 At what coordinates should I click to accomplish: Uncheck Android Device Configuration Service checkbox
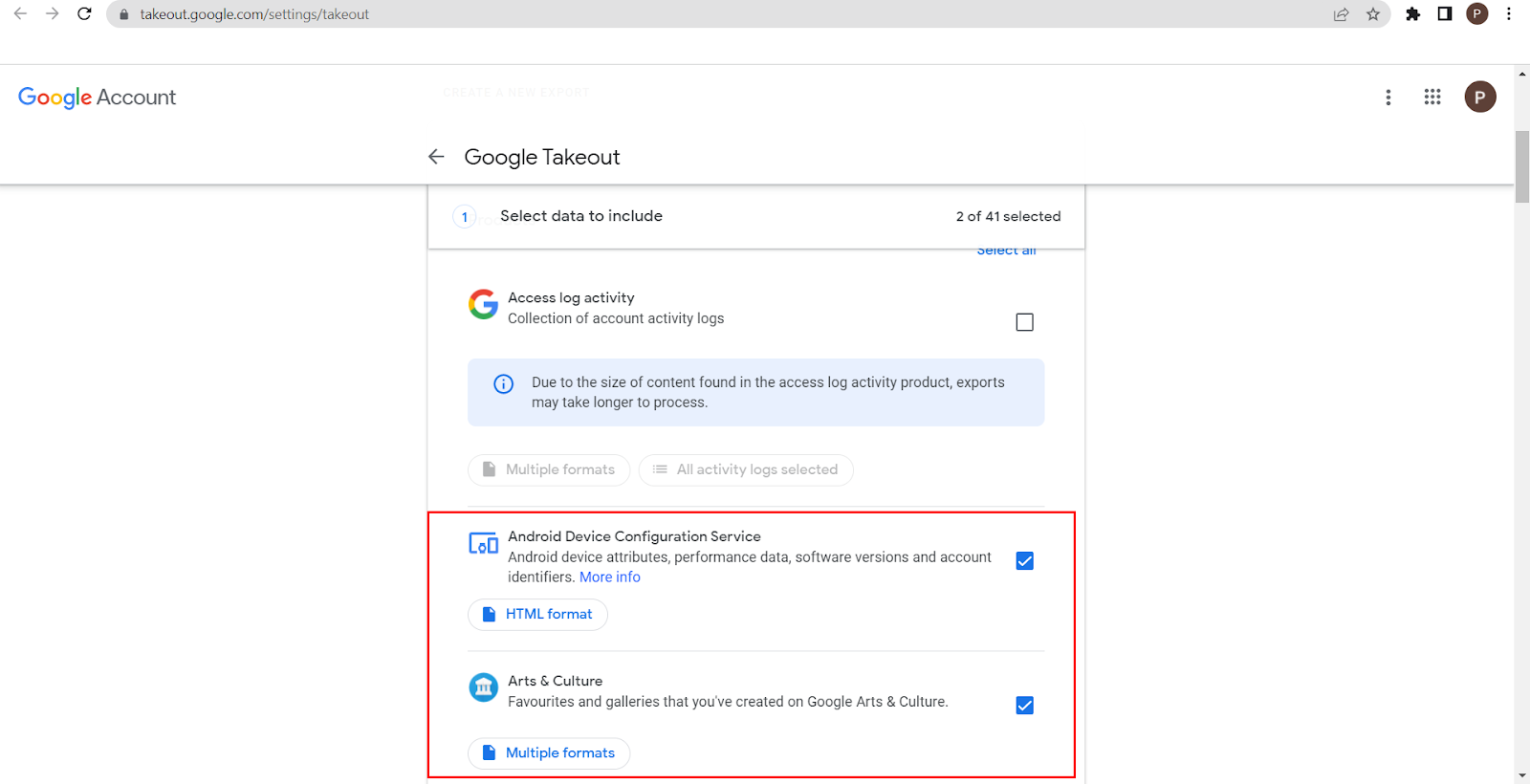pyautogui.click(x=1024, y=561)
